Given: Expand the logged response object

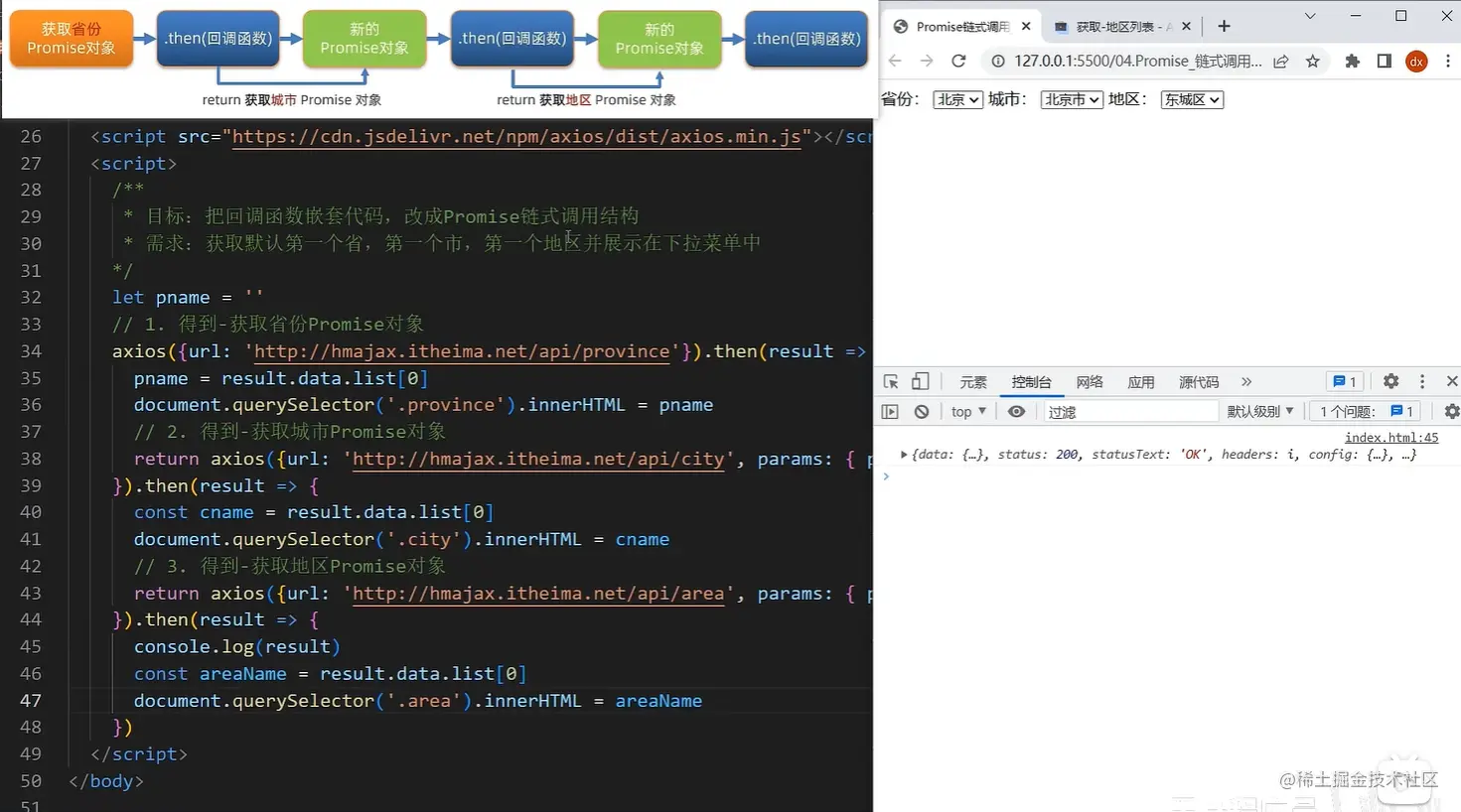Looking at the screenshot, I should pos(904,455).
